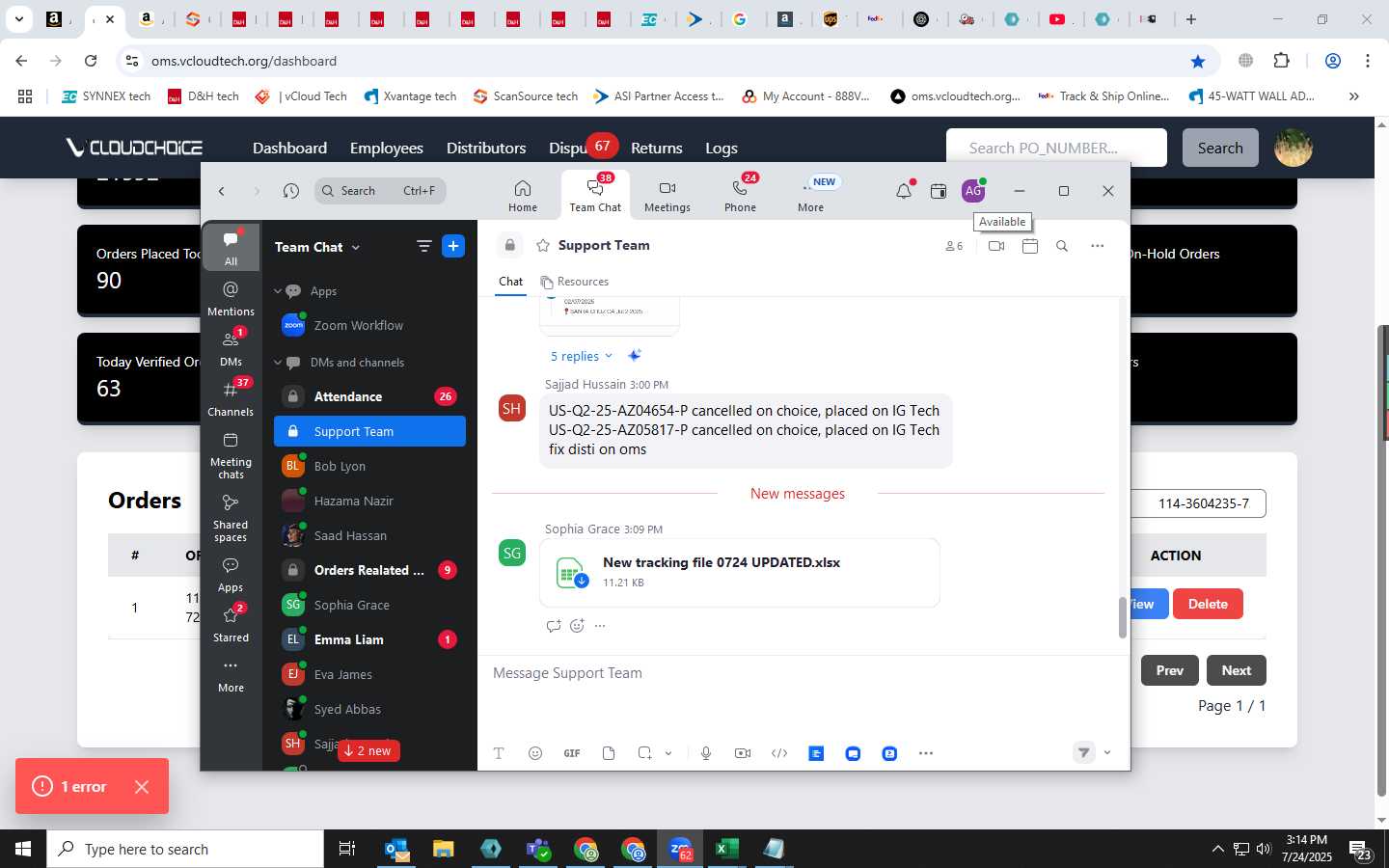Viewport: 1389px width, 868px height.
Task: Bookmark star in the browser address bar
Action: (x=1198, y=61)
